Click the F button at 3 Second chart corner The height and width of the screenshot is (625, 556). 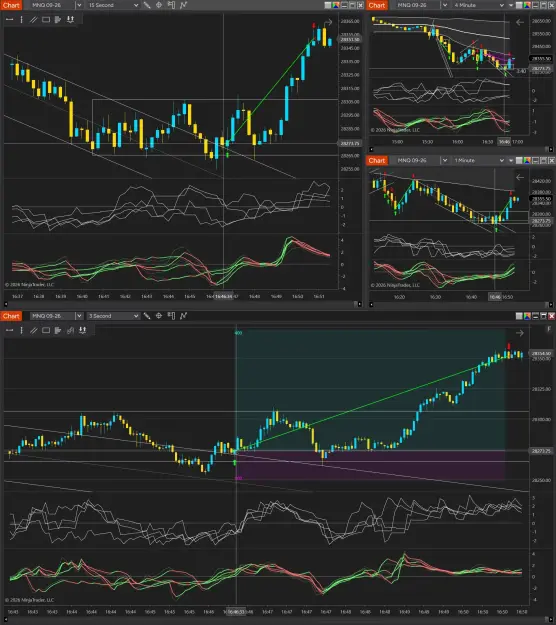pos(549,329)
